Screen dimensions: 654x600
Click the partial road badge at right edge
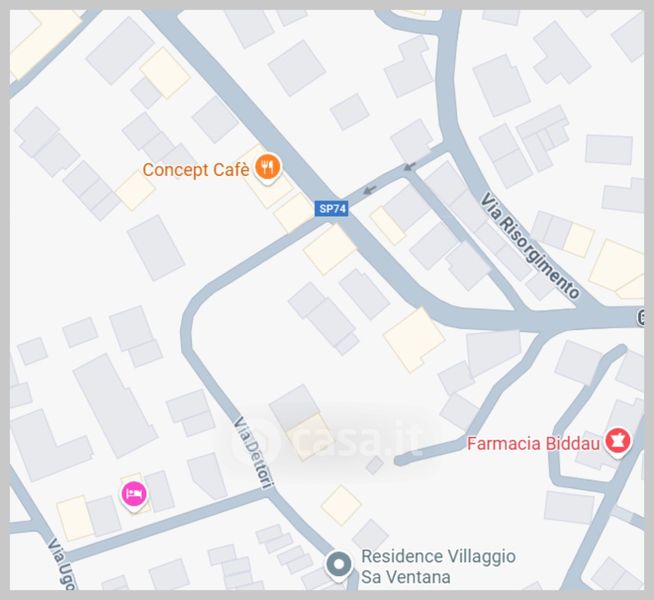tap(641, 319)
